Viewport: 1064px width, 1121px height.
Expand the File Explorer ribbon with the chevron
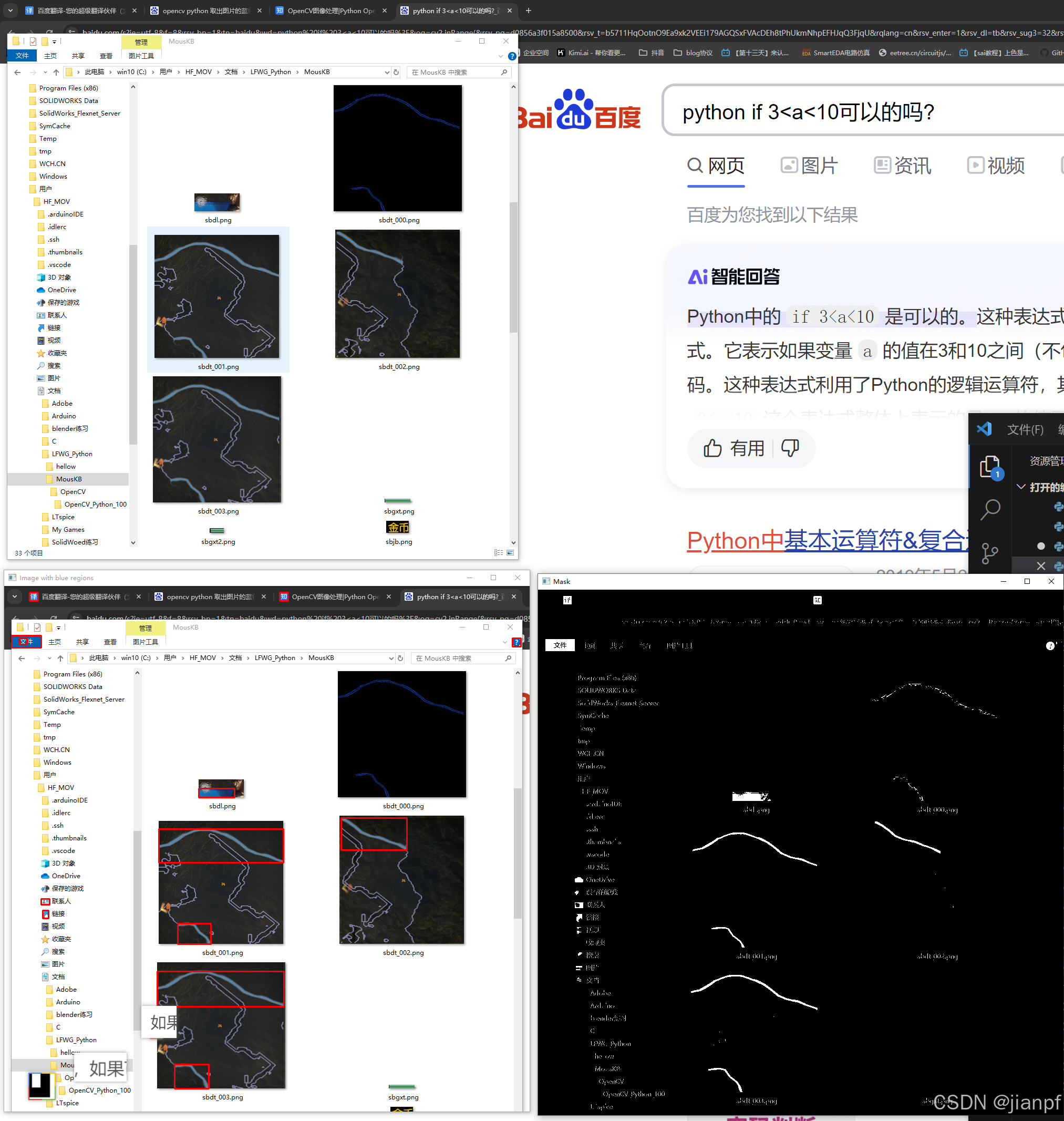point(500,56)
